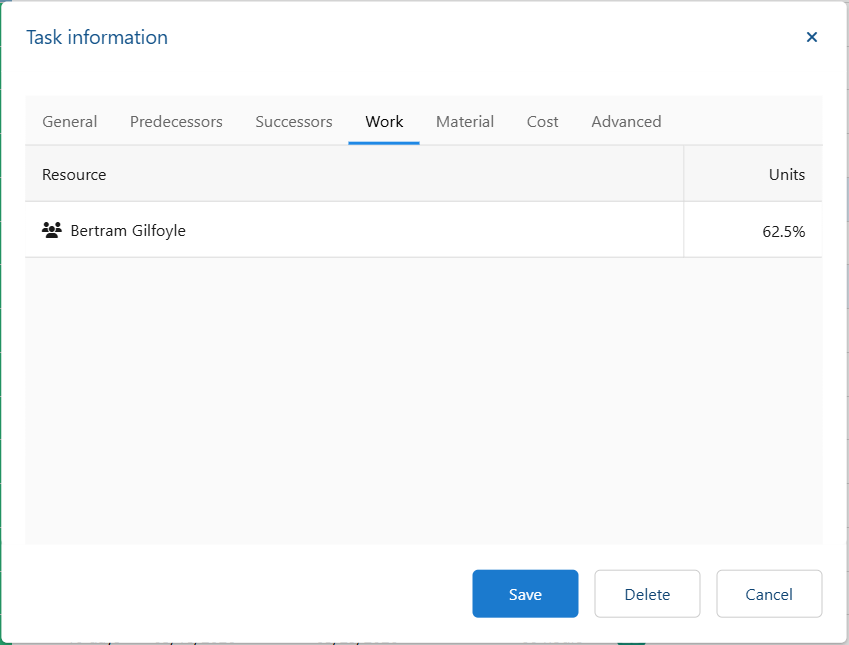Go to the Cost tab

[542, 121]
